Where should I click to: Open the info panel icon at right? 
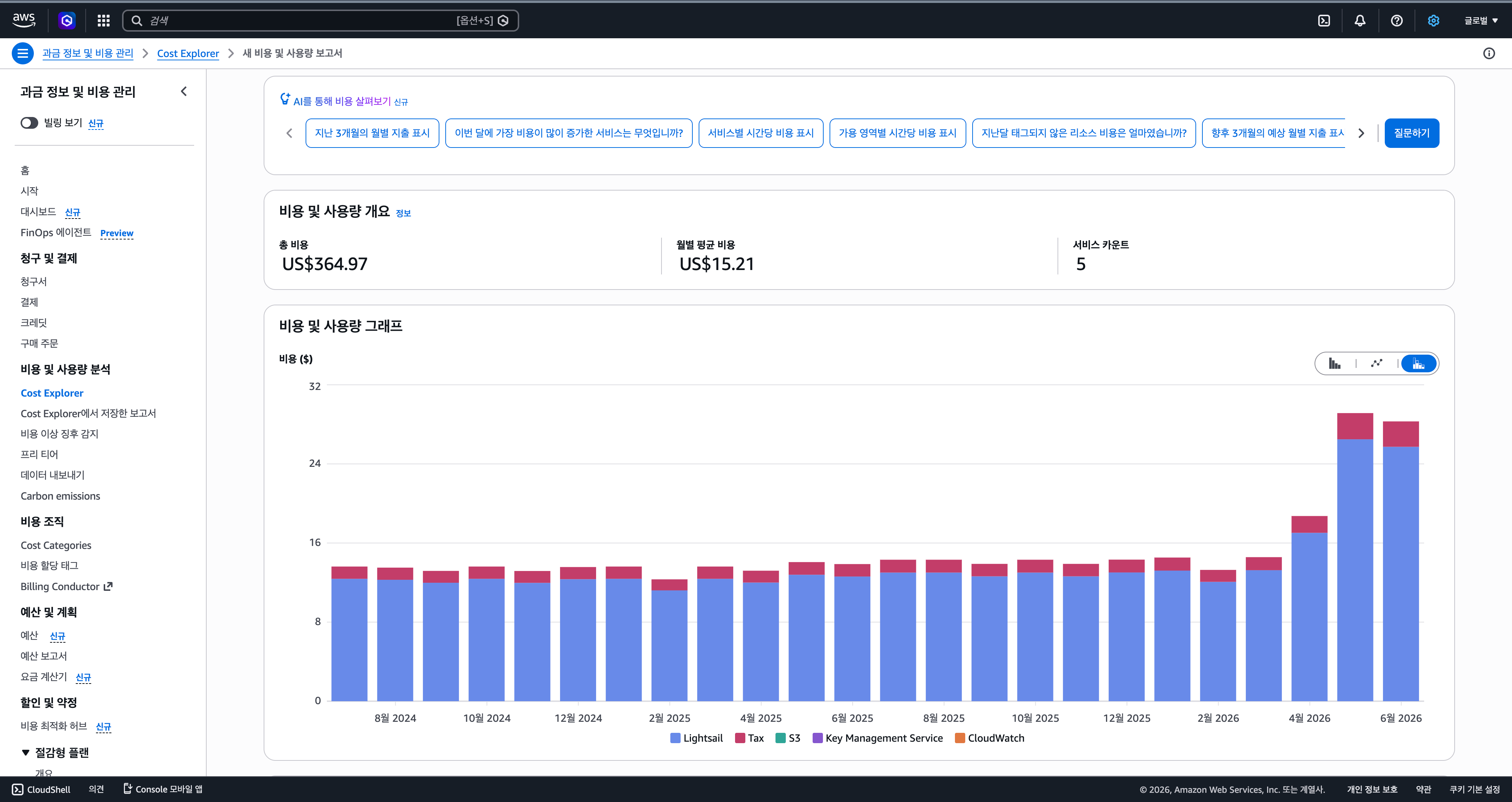click(x=1489, y=53)
